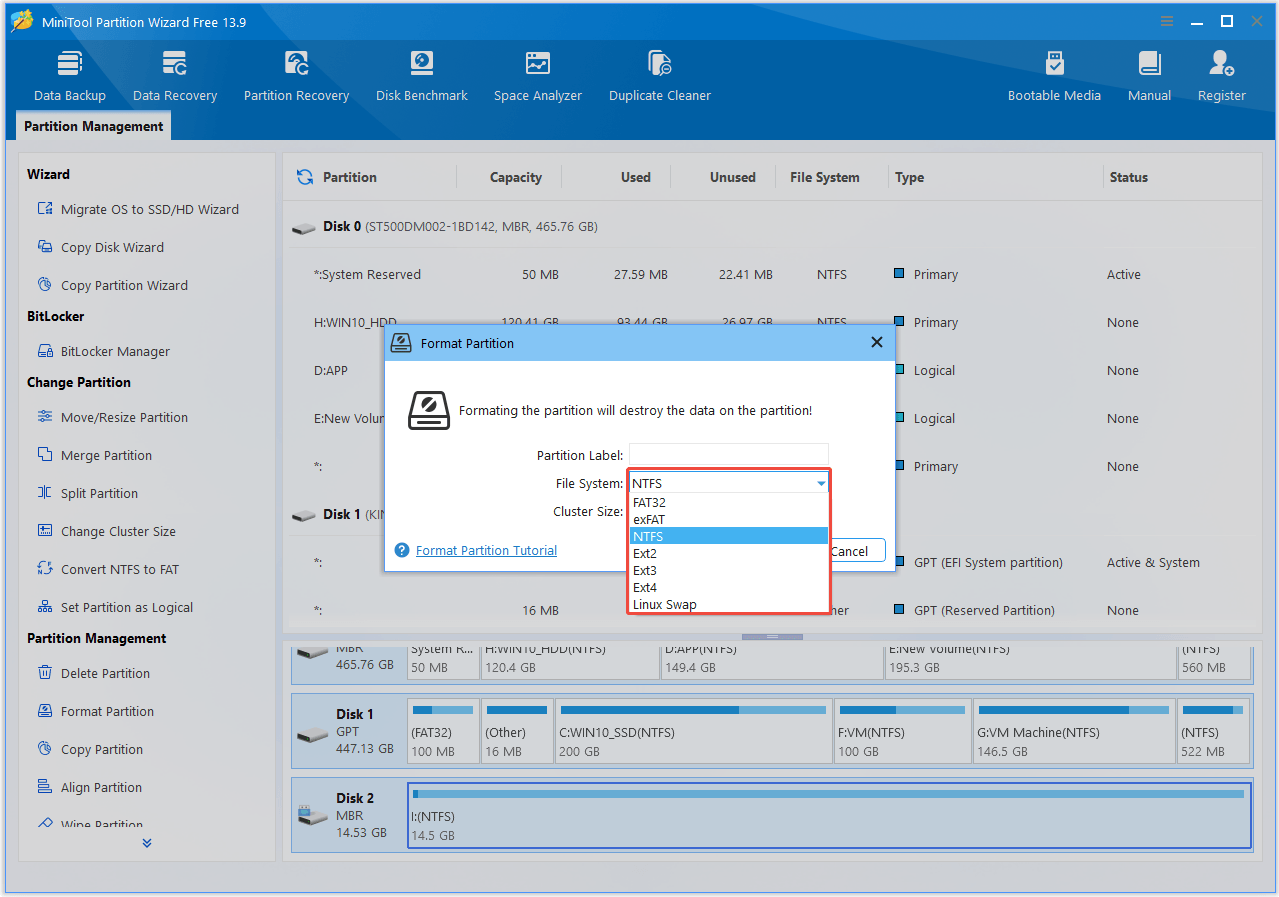This screenshot has height=897, width=1279.
Task: Refresh the partition list icon
Action: 305,177
